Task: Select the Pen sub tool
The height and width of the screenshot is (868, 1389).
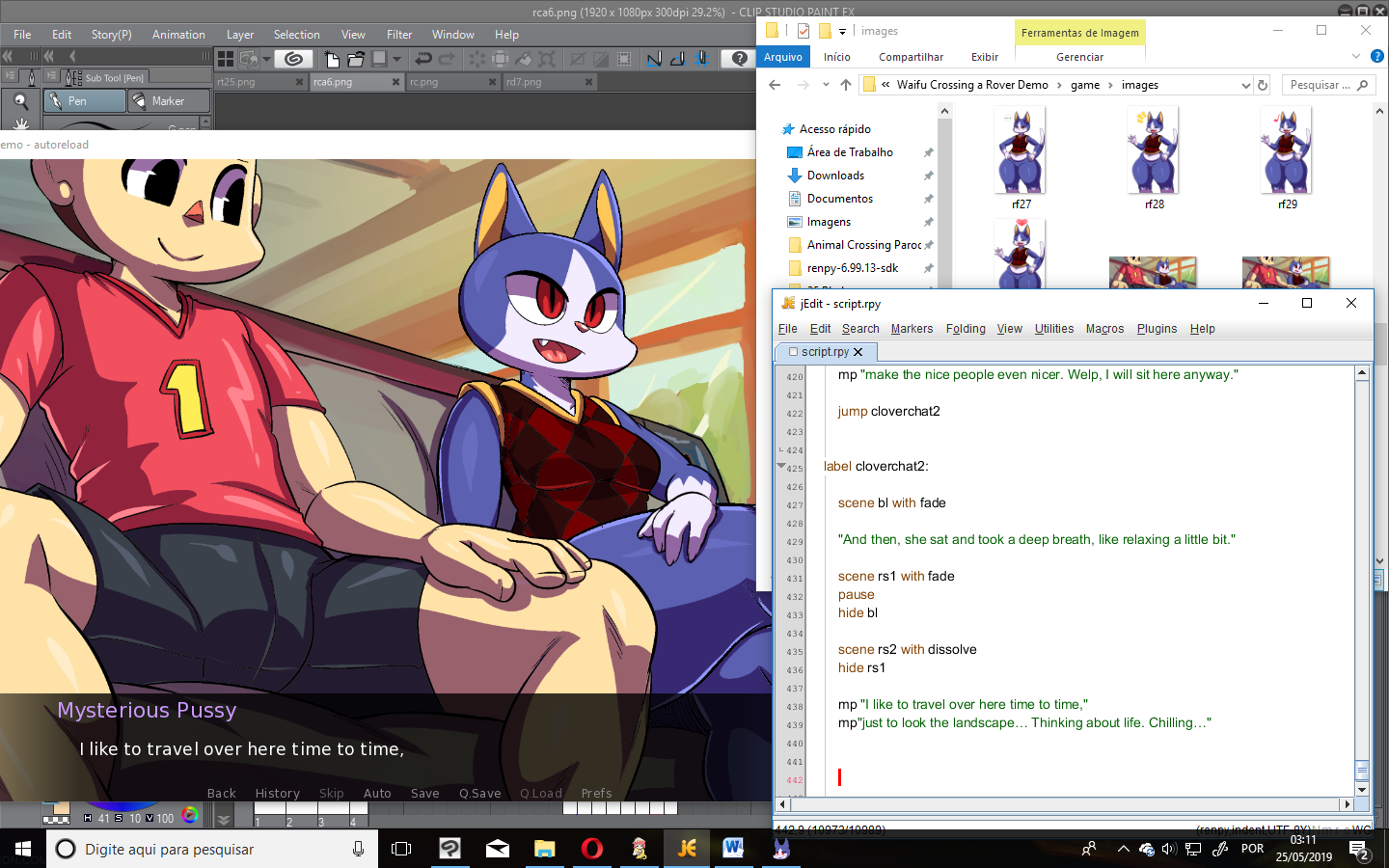Action: point(85,101)
